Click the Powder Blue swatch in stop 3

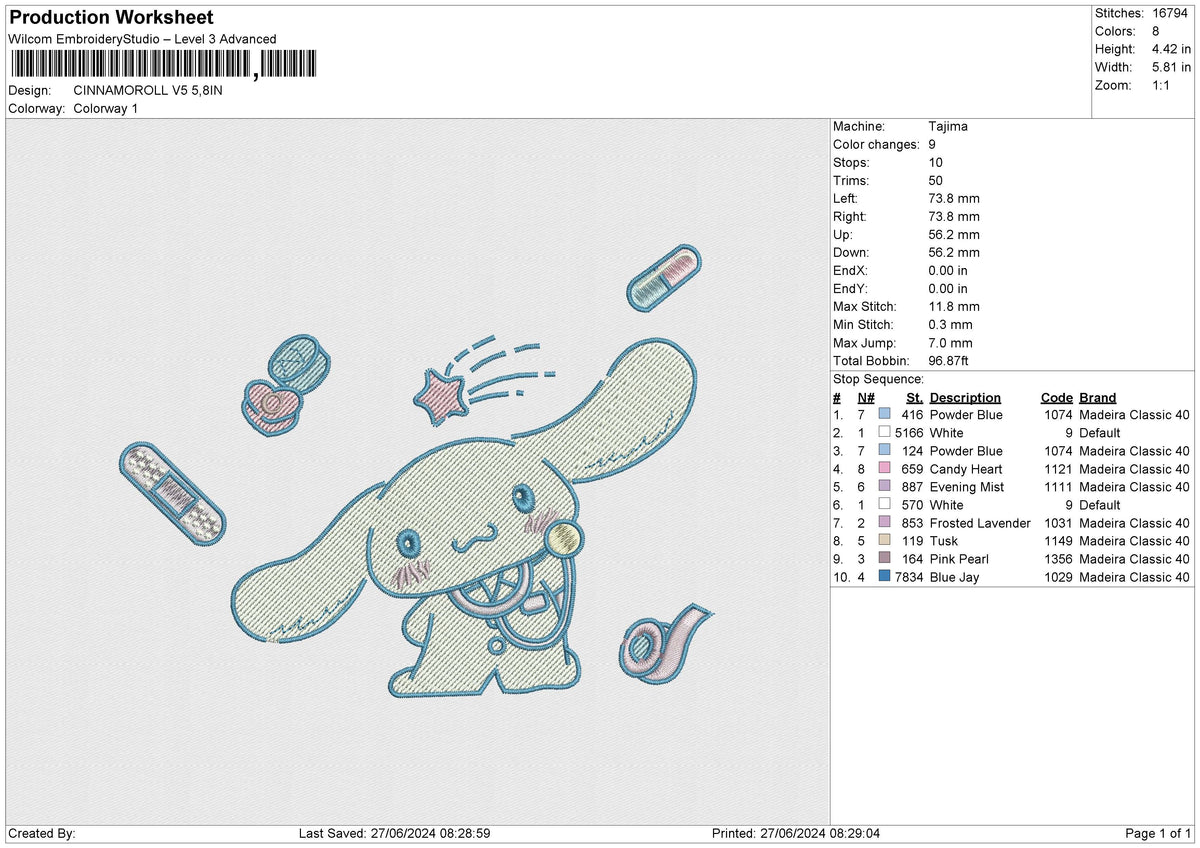coord(884,451)
